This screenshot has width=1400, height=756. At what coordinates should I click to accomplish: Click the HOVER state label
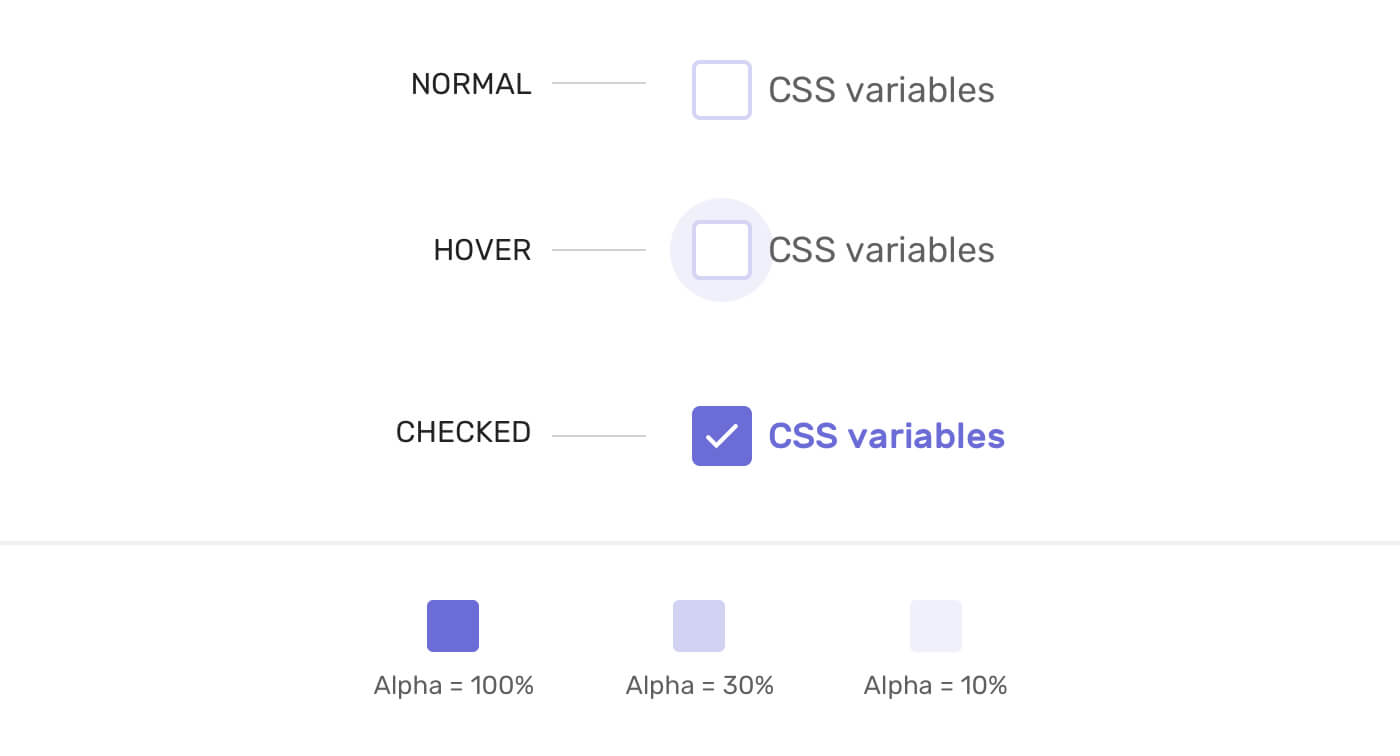[482, 250]
